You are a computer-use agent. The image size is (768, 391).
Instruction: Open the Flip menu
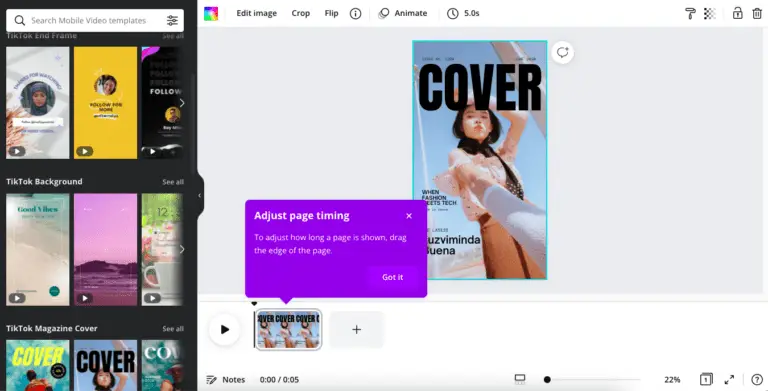pyautogui.click(x=332, y=13)
